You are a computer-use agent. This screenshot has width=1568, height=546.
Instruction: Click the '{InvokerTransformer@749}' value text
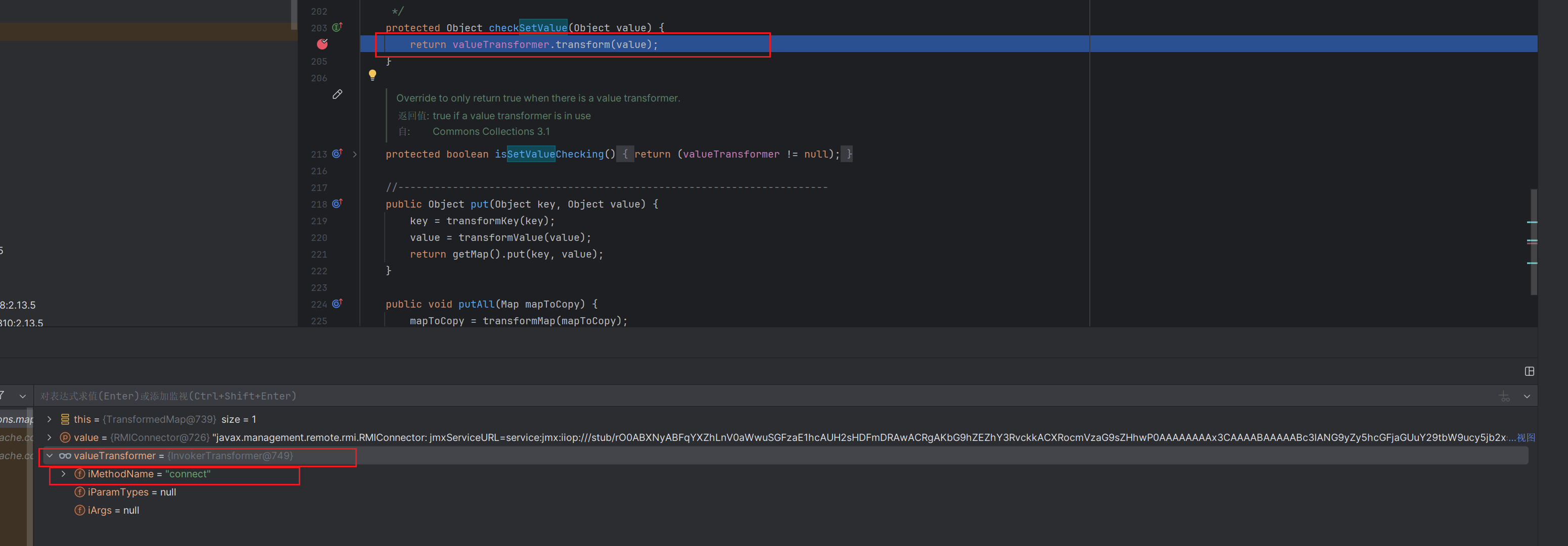tap(230, 456)
